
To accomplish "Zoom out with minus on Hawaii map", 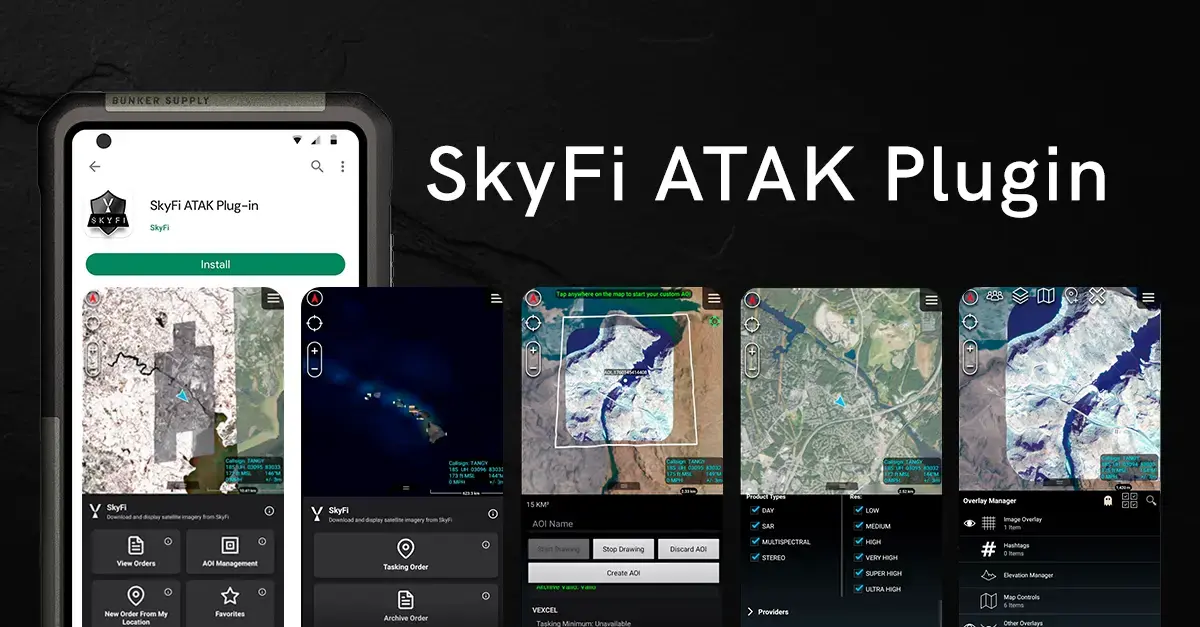I will (x=315, y=368).
